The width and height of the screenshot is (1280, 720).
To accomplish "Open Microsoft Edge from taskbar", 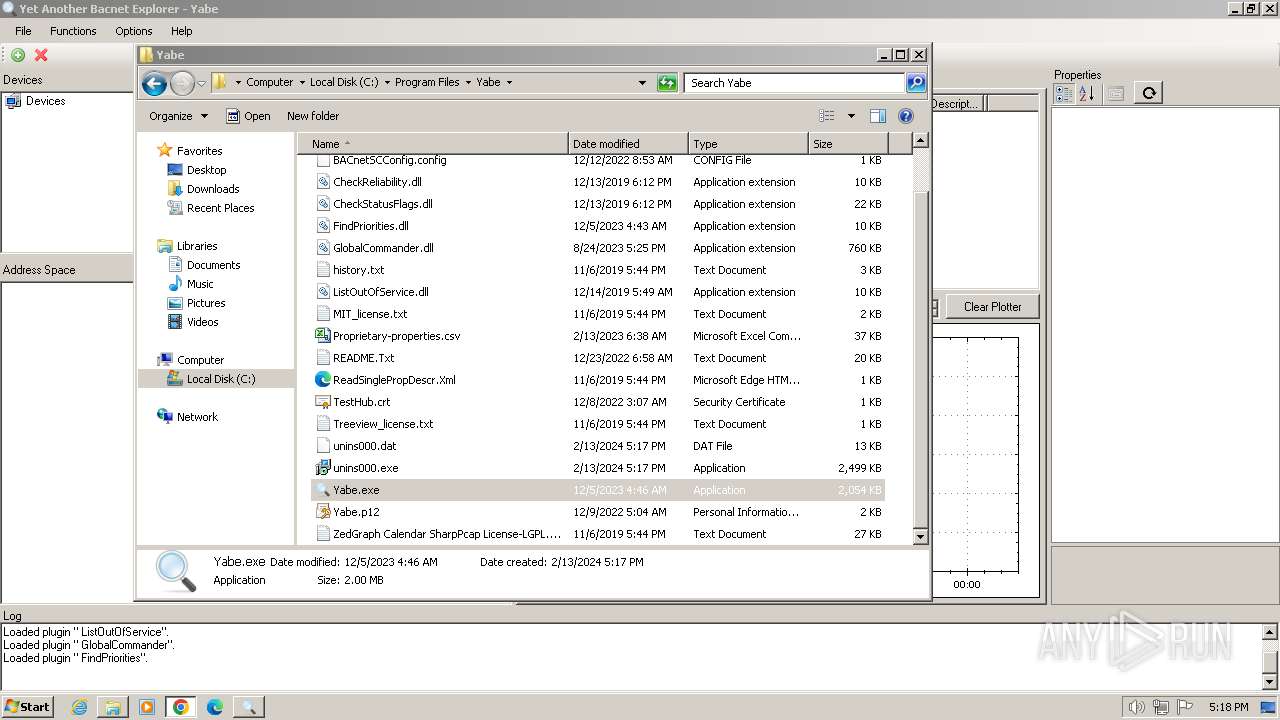I will (x=214, y=707).
